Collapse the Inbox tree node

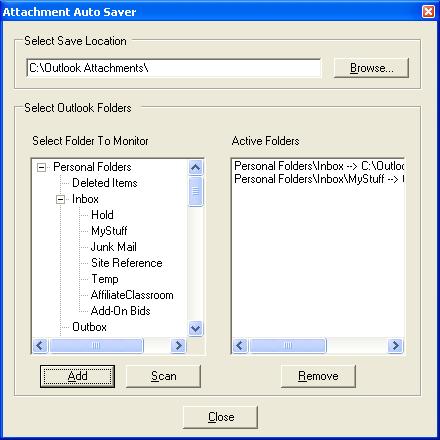(60, 199)
